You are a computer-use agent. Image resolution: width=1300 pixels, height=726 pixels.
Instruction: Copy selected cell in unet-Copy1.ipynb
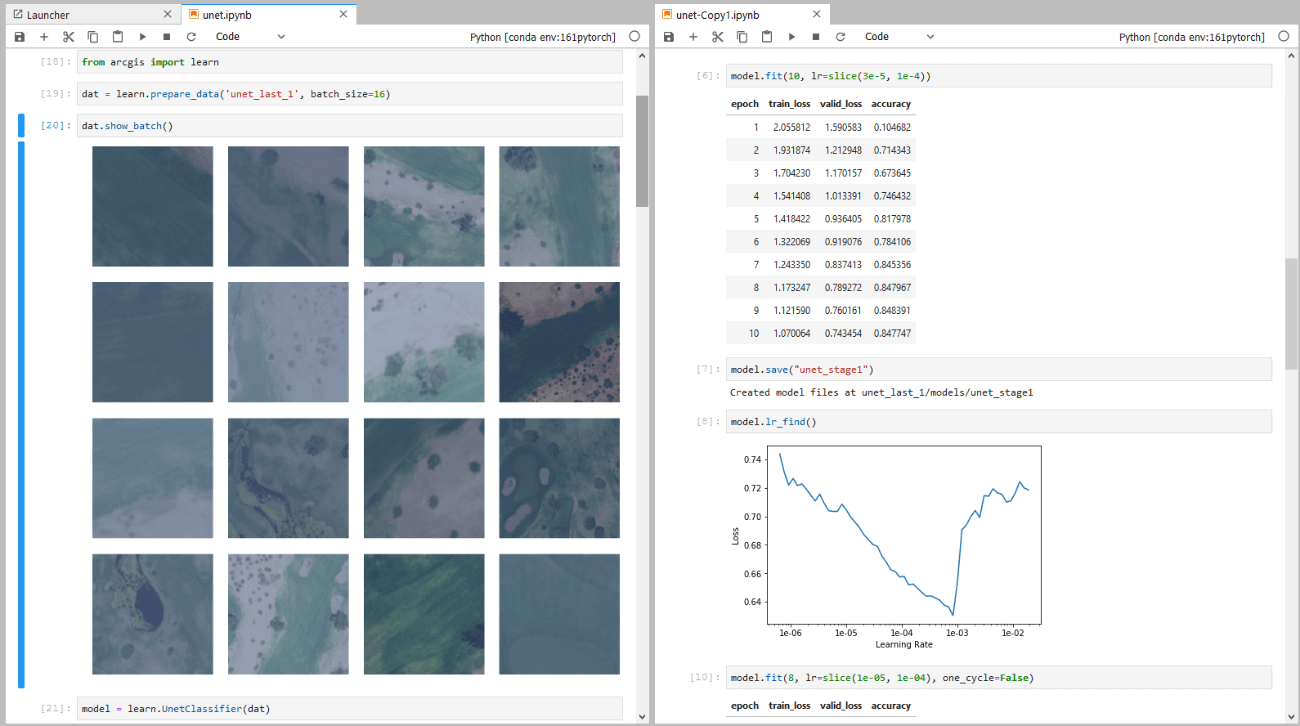(x=742, y=37)
